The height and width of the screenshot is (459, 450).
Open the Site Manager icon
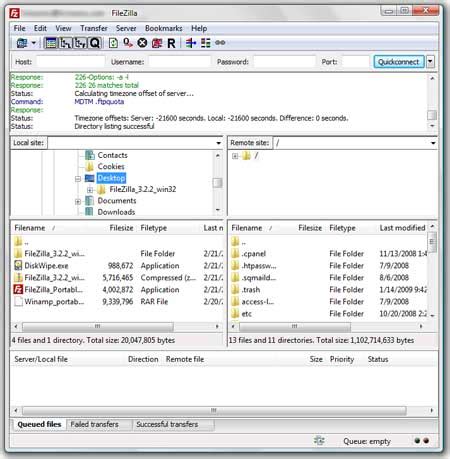point(22,43)
